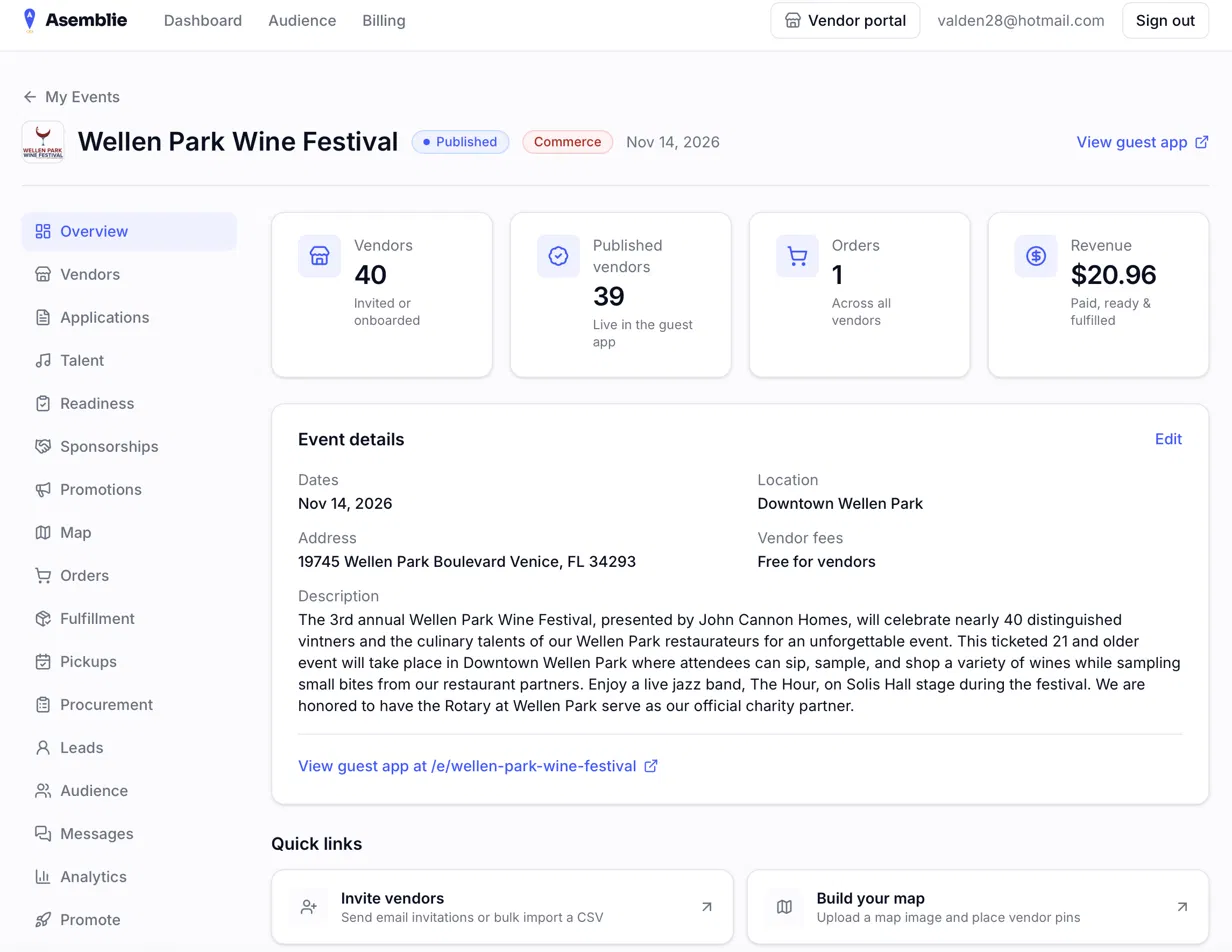Screen dimensions: 1232x952
Task: Open the Build your map quick link
Action: click(x=978, y=907)
